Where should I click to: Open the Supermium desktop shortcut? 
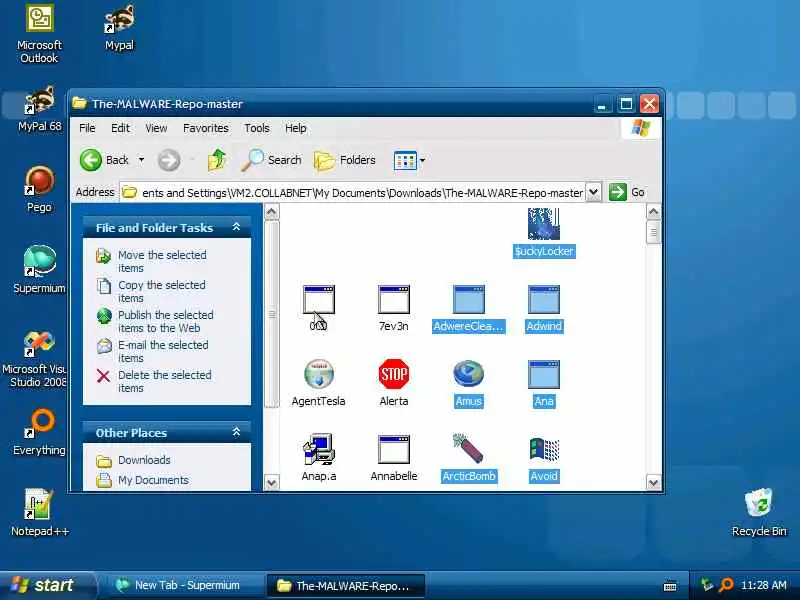(39, 270)
